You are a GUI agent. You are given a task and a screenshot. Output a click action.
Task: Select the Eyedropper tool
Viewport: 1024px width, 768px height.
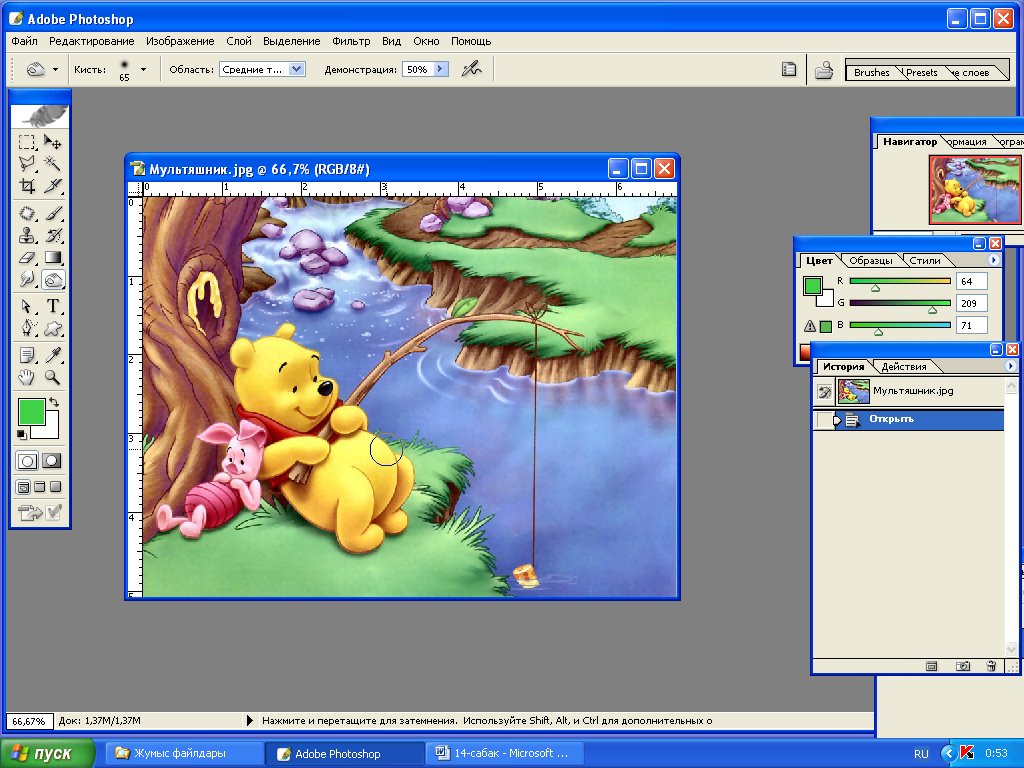[x=52, y=355]
